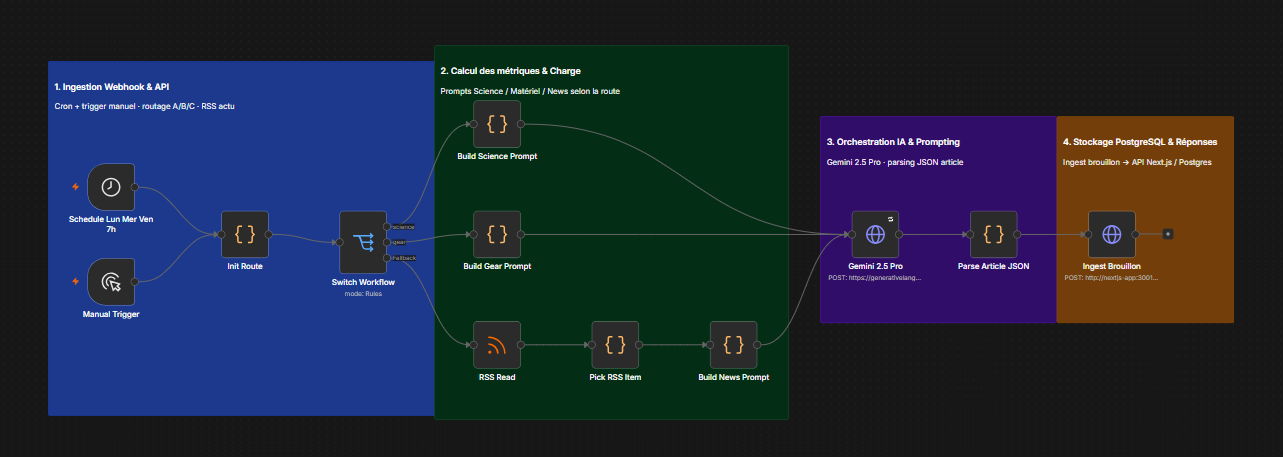Select the Build News Prompt code node
This screenshot has width=1283, height=457.
tap(733, 345)
